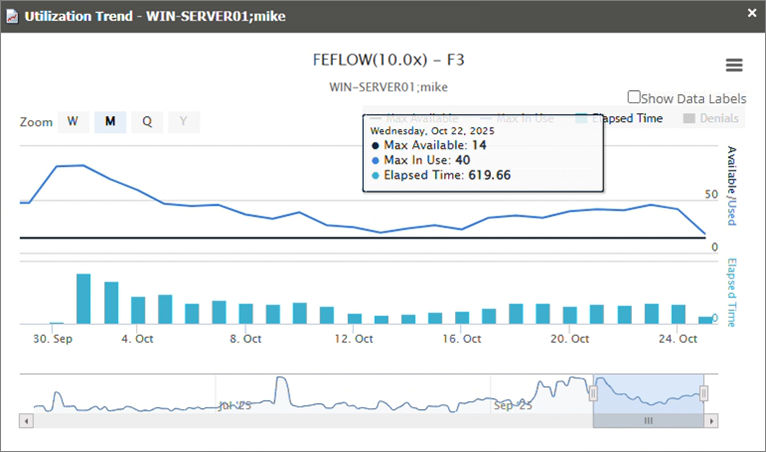Click the chart title FEFLOW(10.0x) - F3
Viewport: 766px width, 452px height.
click(388, 60)
